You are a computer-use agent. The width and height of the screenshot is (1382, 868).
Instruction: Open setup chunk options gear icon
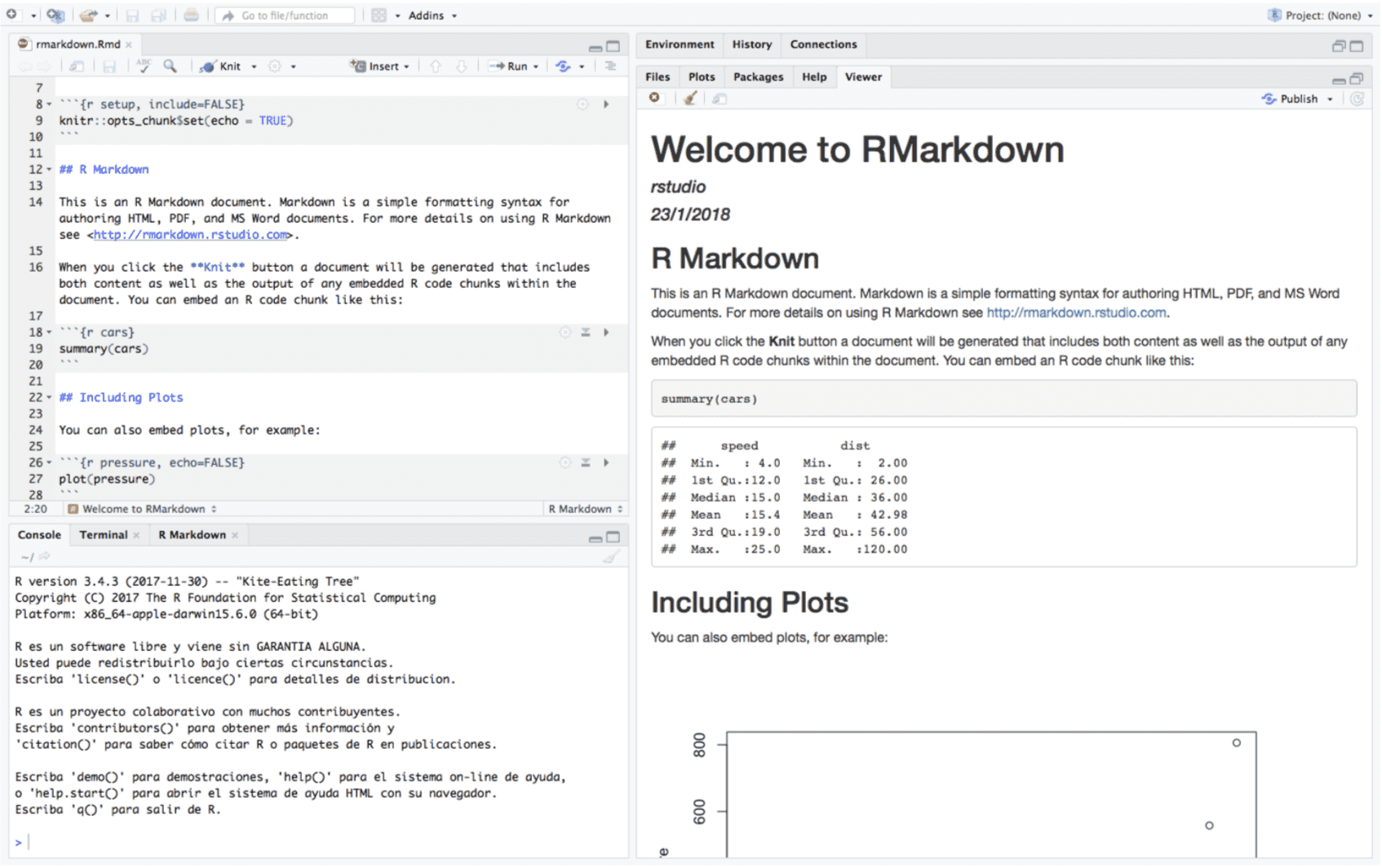582,104
